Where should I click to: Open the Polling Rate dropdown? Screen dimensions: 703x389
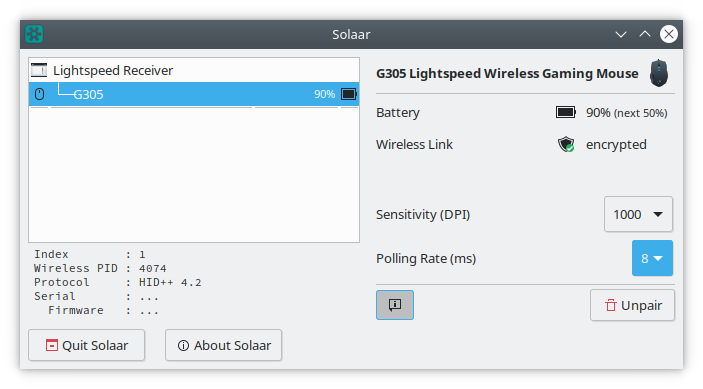tap(652, 258)
